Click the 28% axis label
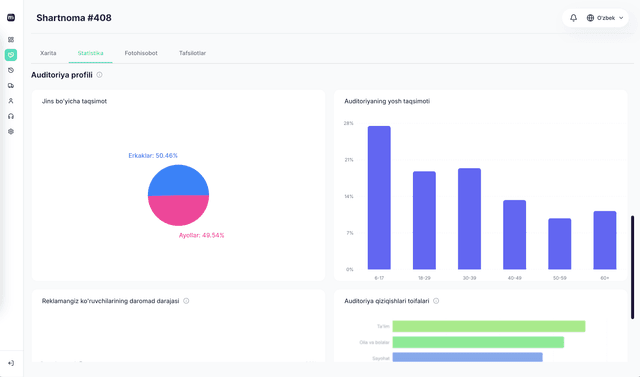640x377 pixels. coord(349,123)
